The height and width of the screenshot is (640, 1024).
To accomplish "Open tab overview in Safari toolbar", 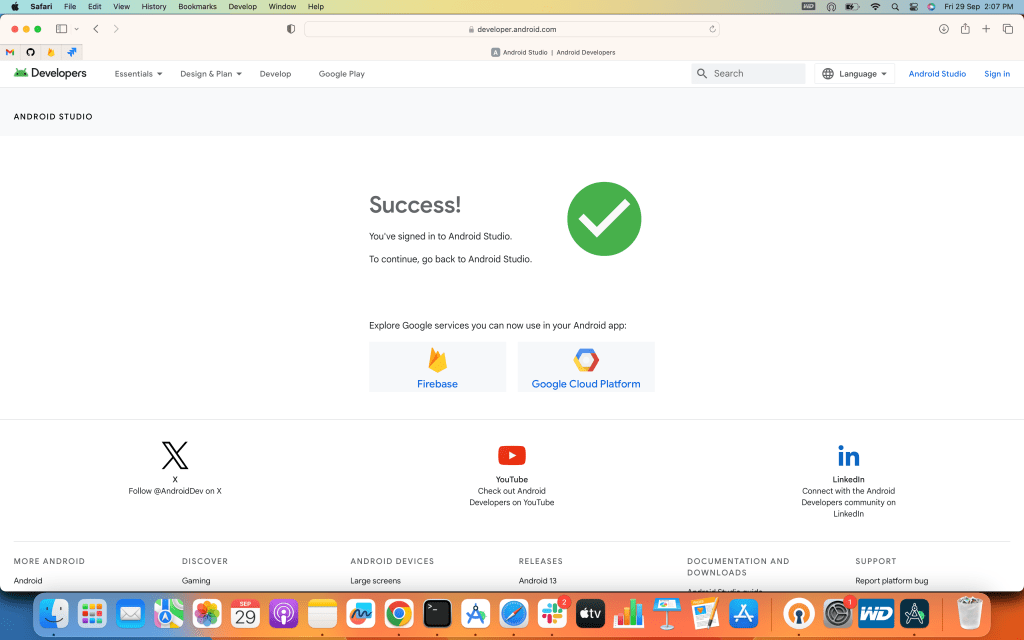I will (x=1007, y=29).
